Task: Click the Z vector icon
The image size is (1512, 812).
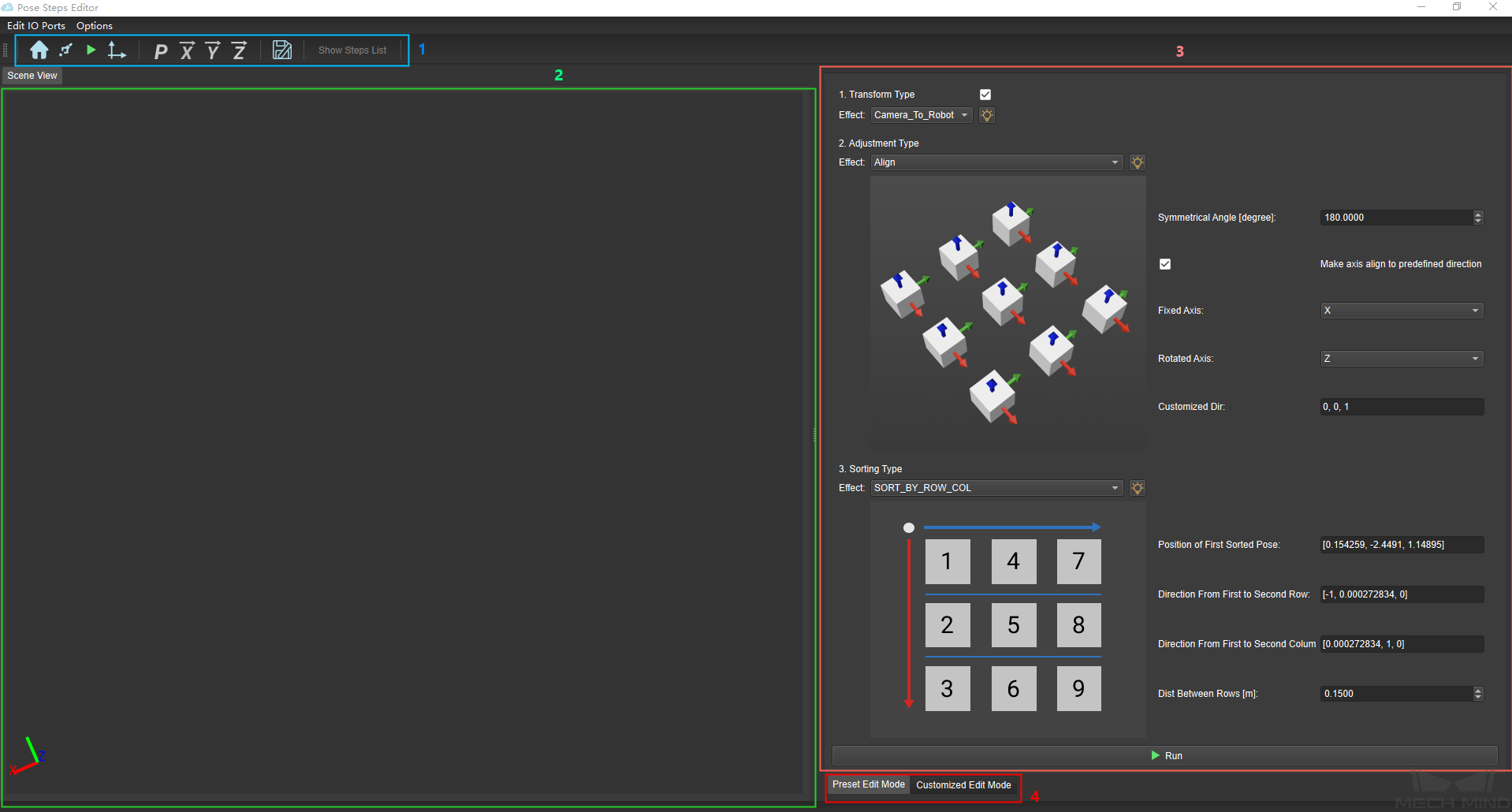Action: pos(239,51)
